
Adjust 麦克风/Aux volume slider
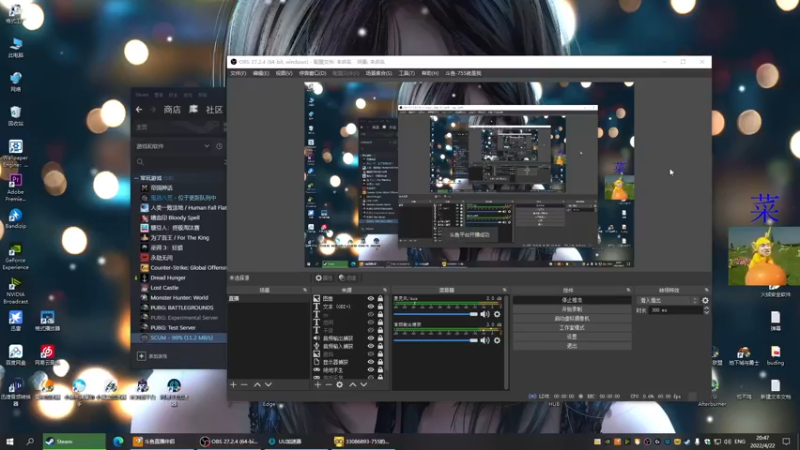[436, 314]
